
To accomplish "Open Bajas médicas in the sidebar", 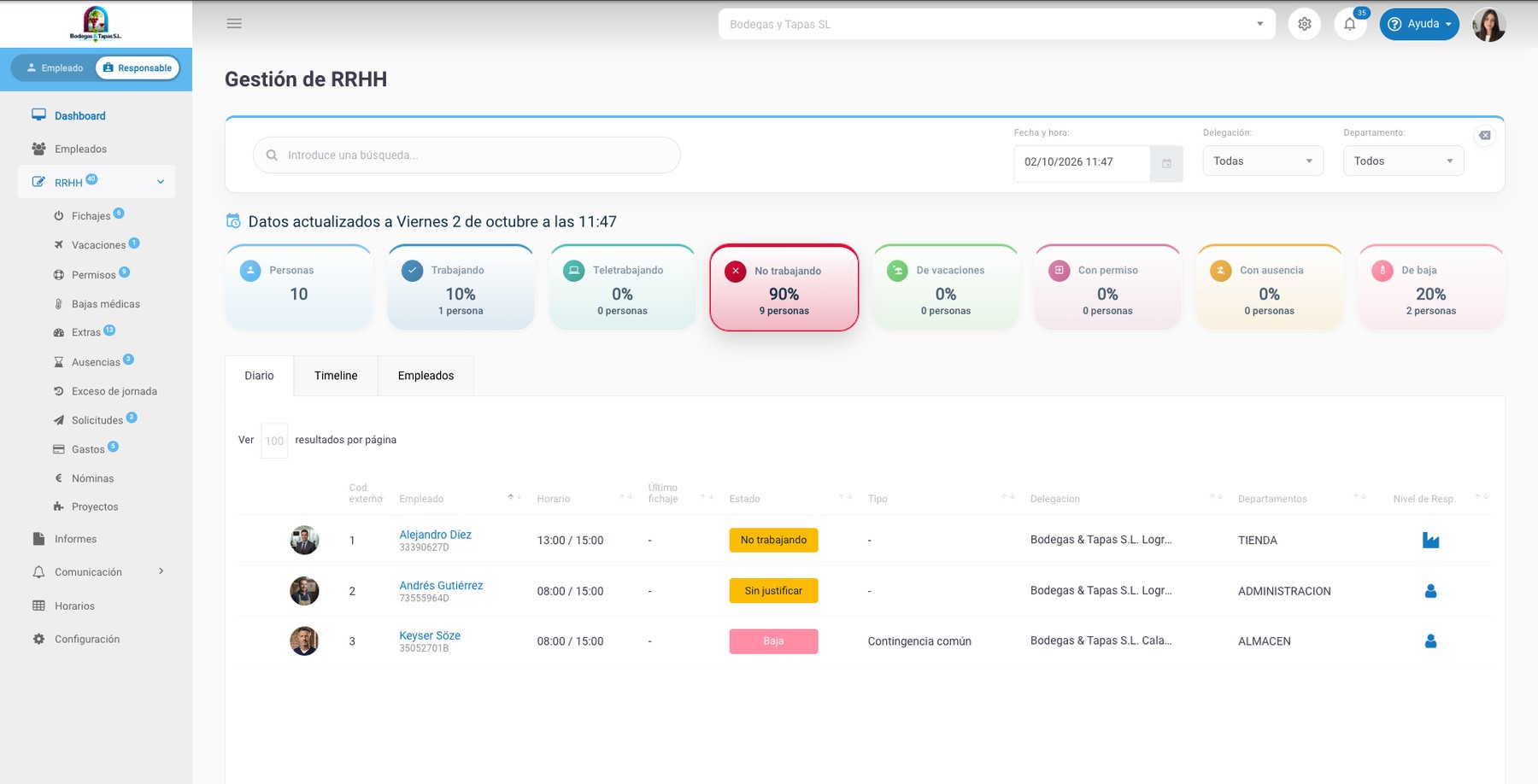I will pyautogui.click(x=105, y=304).
